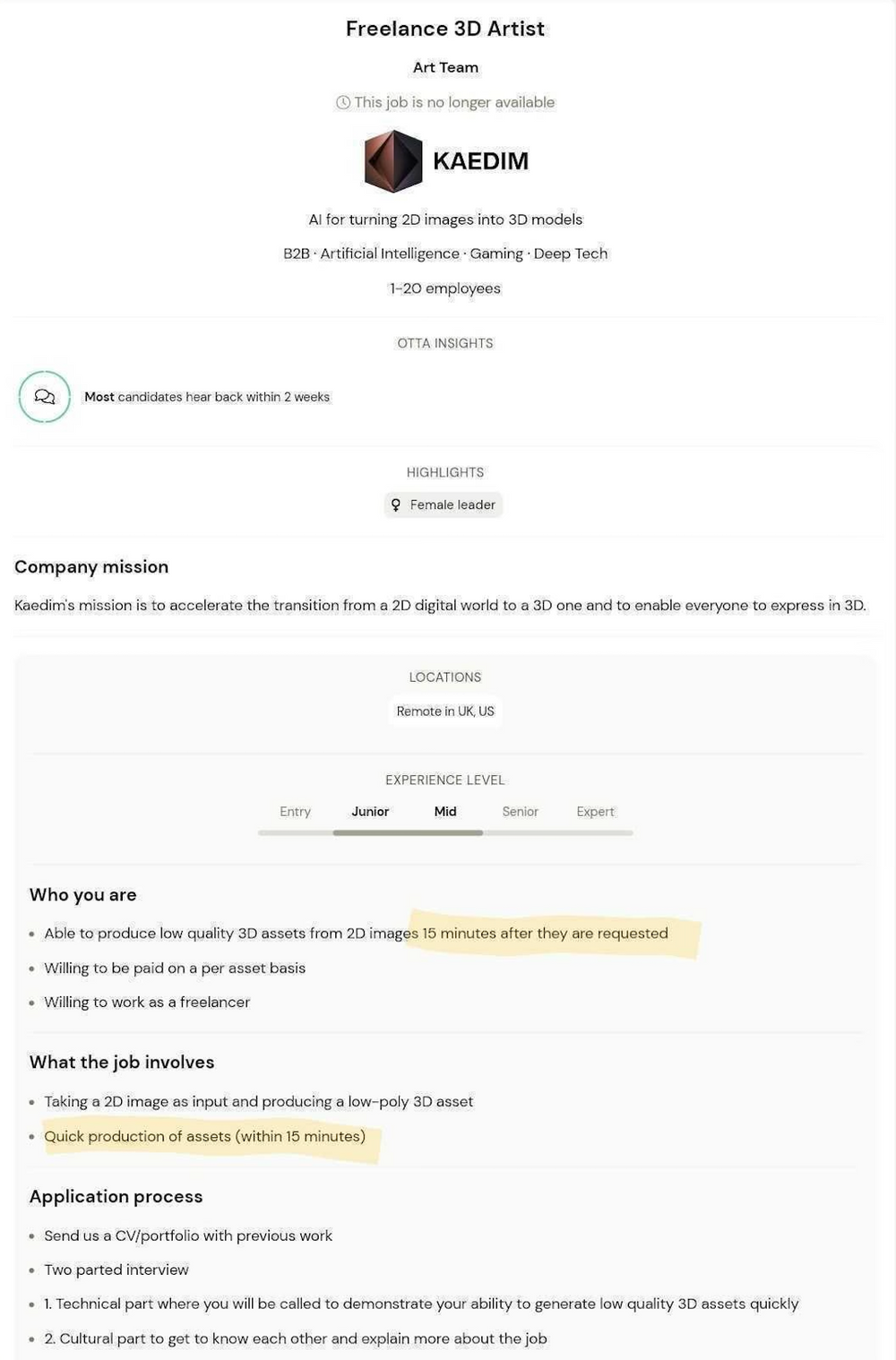Image resolution: width=896 pixels, height=1360 pixels.
Task: Click the highlighted "Quick production of assets" bullet
Action: (x=205, y=1137)
